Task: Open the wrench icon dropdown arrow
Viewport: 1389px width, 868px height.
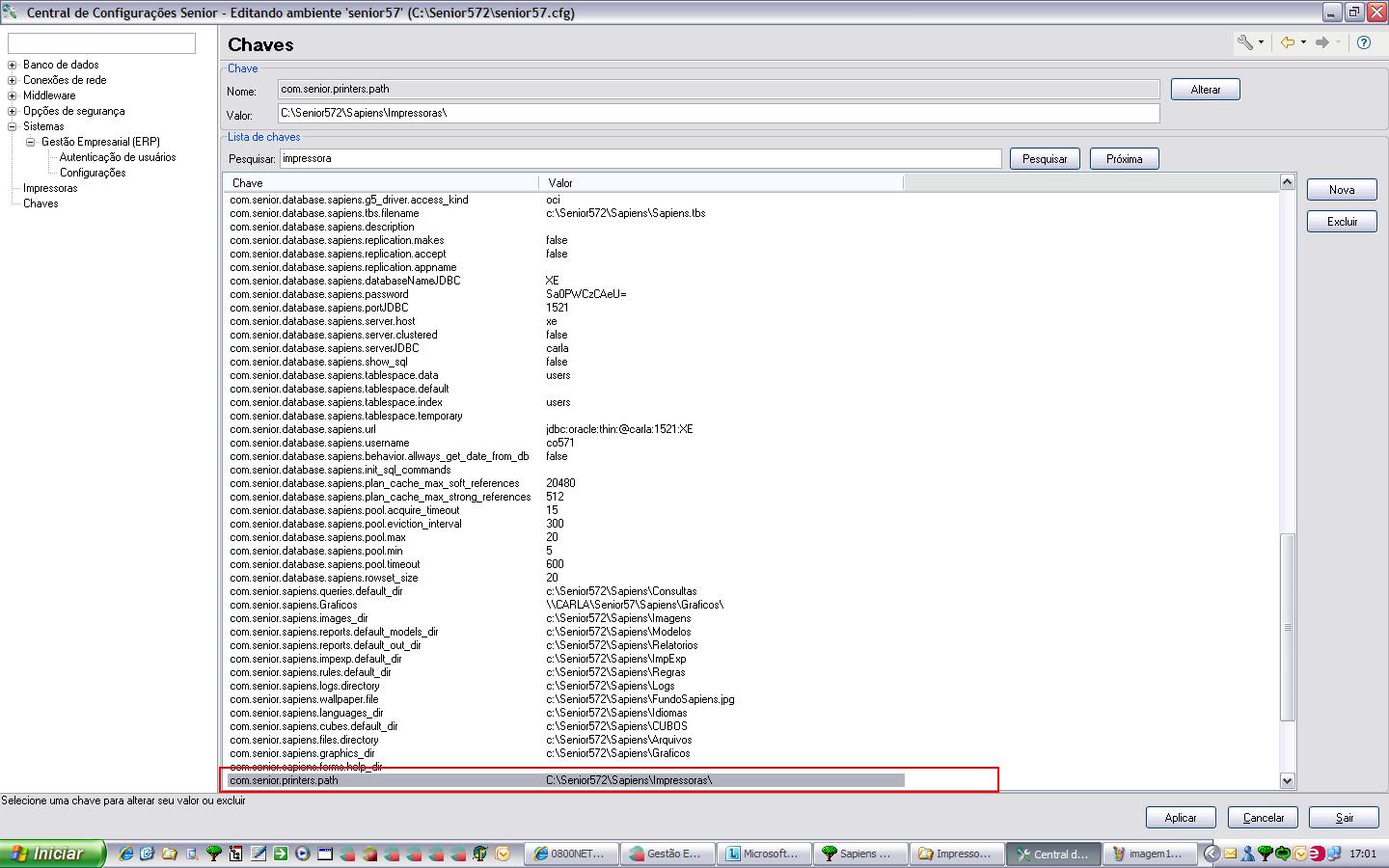Action: click(1261, 42)
